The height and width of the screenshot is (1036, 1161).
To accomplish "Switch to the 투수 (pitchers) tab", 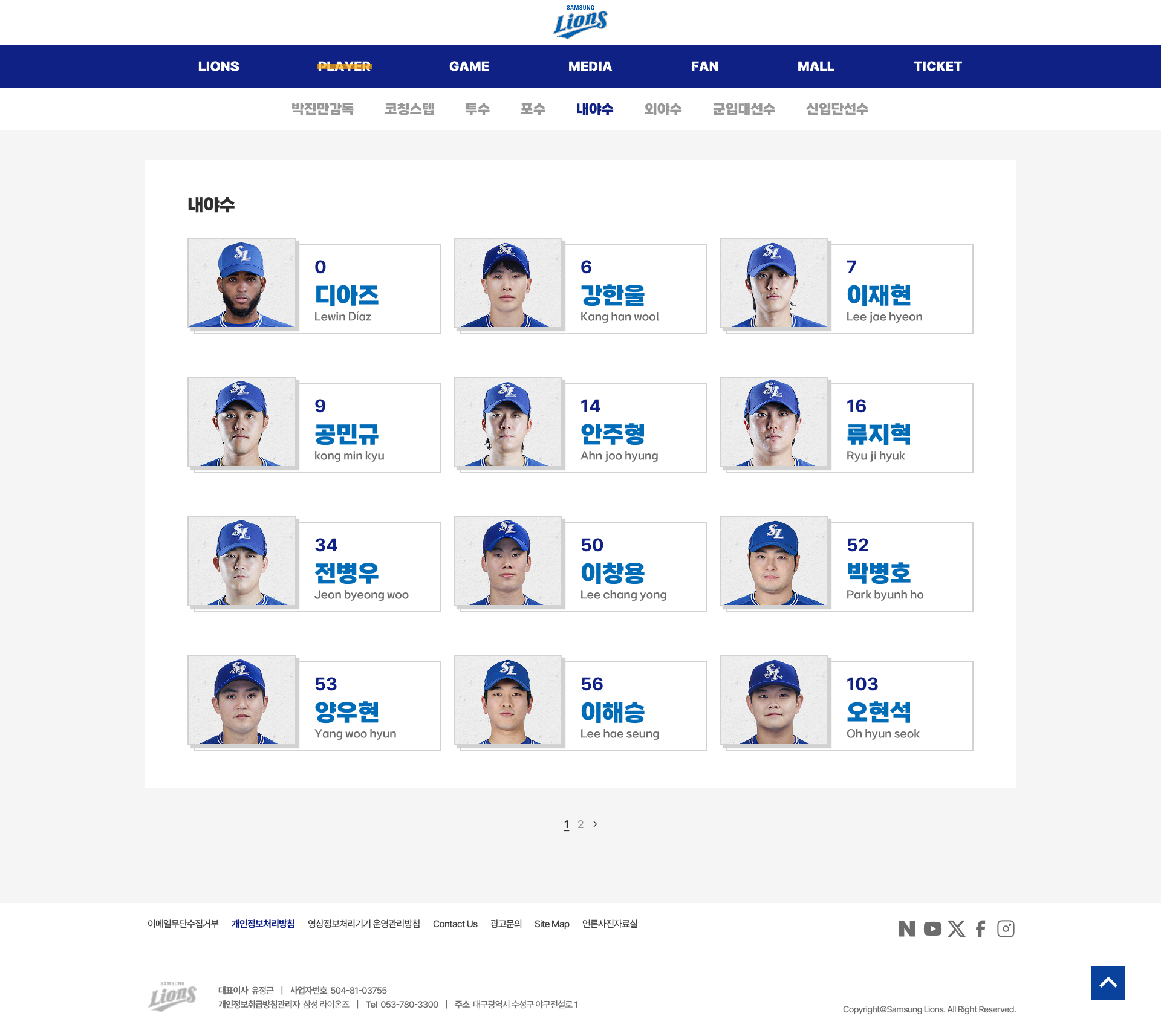I will [477, 109].
